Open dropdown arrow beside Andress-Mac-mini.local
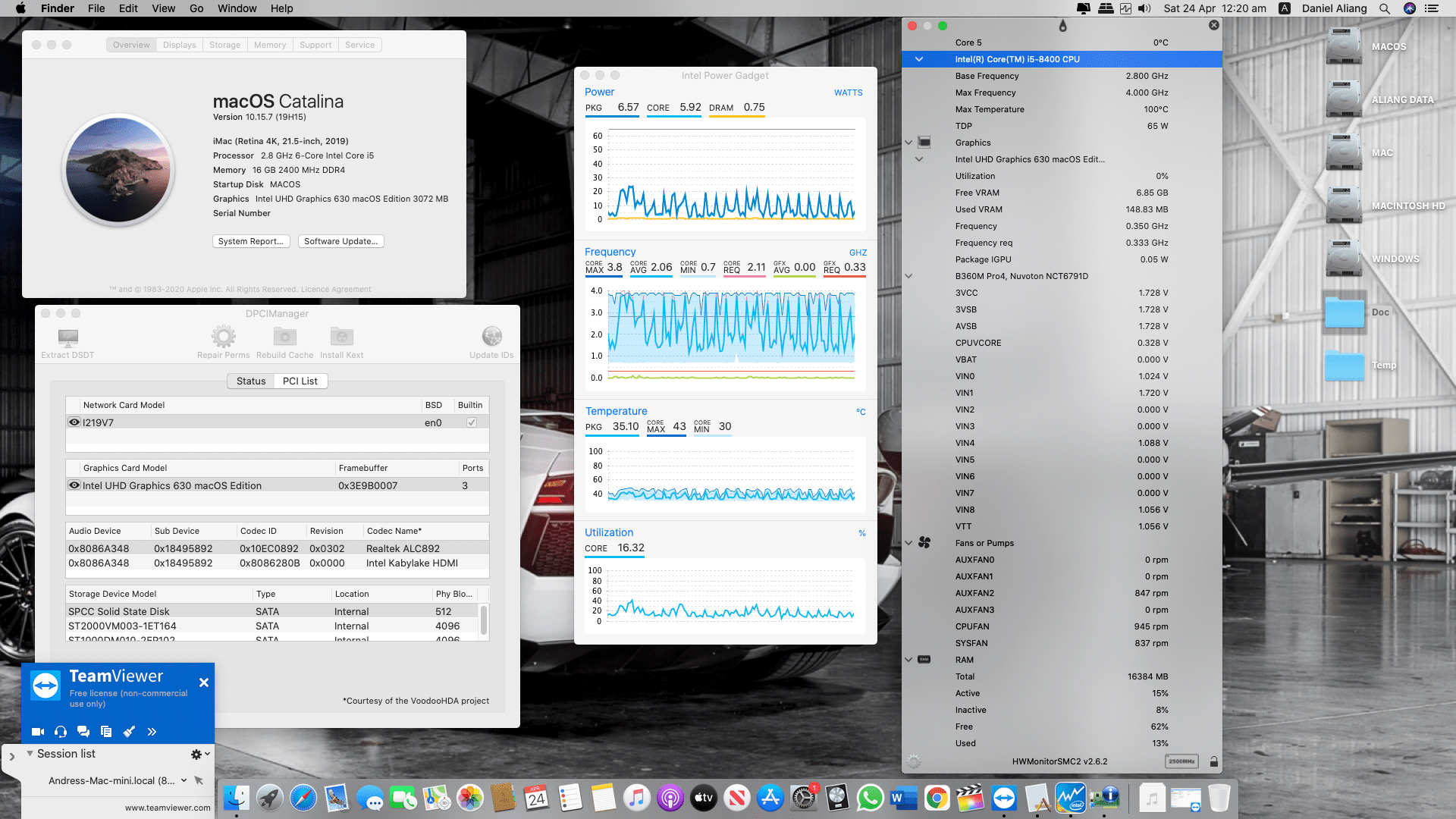The width and height of the screenshot is (1456, 819). 184,780
